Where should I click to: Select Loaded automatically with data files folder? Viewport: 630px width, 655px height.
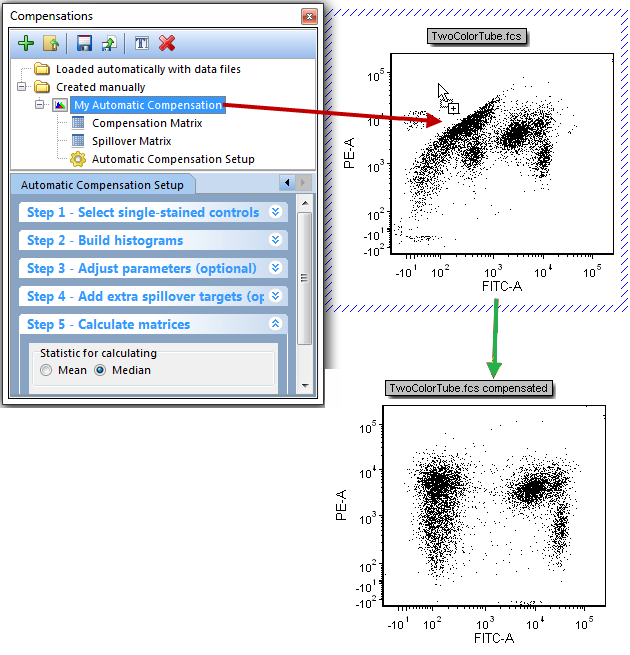[x=147, y=69]
